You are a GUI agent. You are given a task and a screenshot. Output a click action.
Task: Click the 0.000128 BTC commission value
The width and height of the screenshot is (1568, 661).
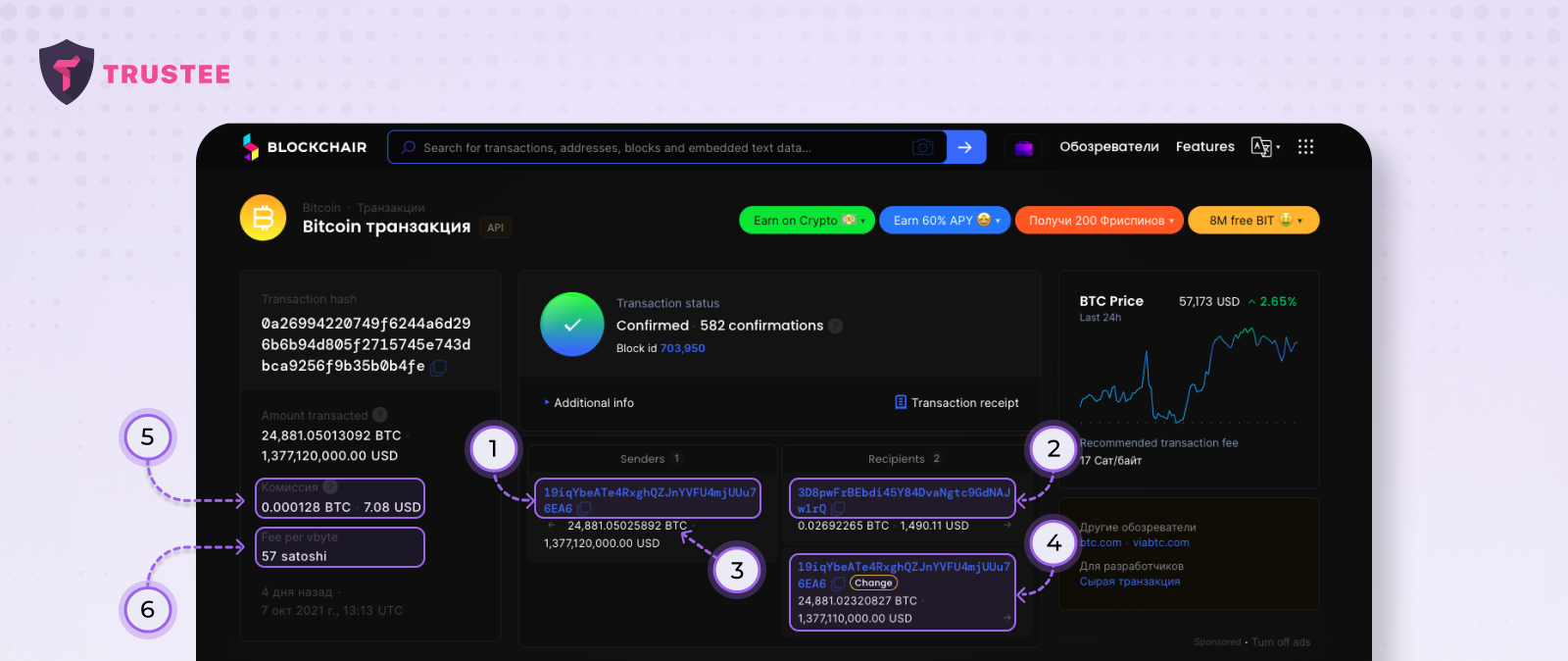(x=306, y=507)
